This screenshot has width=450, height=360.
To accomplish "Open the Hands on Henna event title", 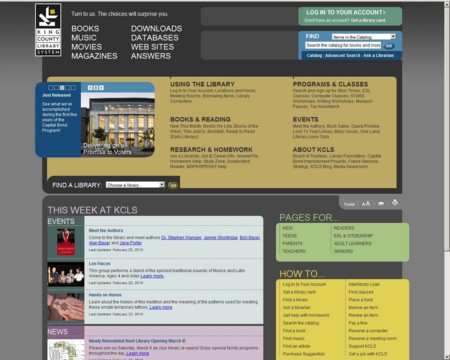I will 105,295.
